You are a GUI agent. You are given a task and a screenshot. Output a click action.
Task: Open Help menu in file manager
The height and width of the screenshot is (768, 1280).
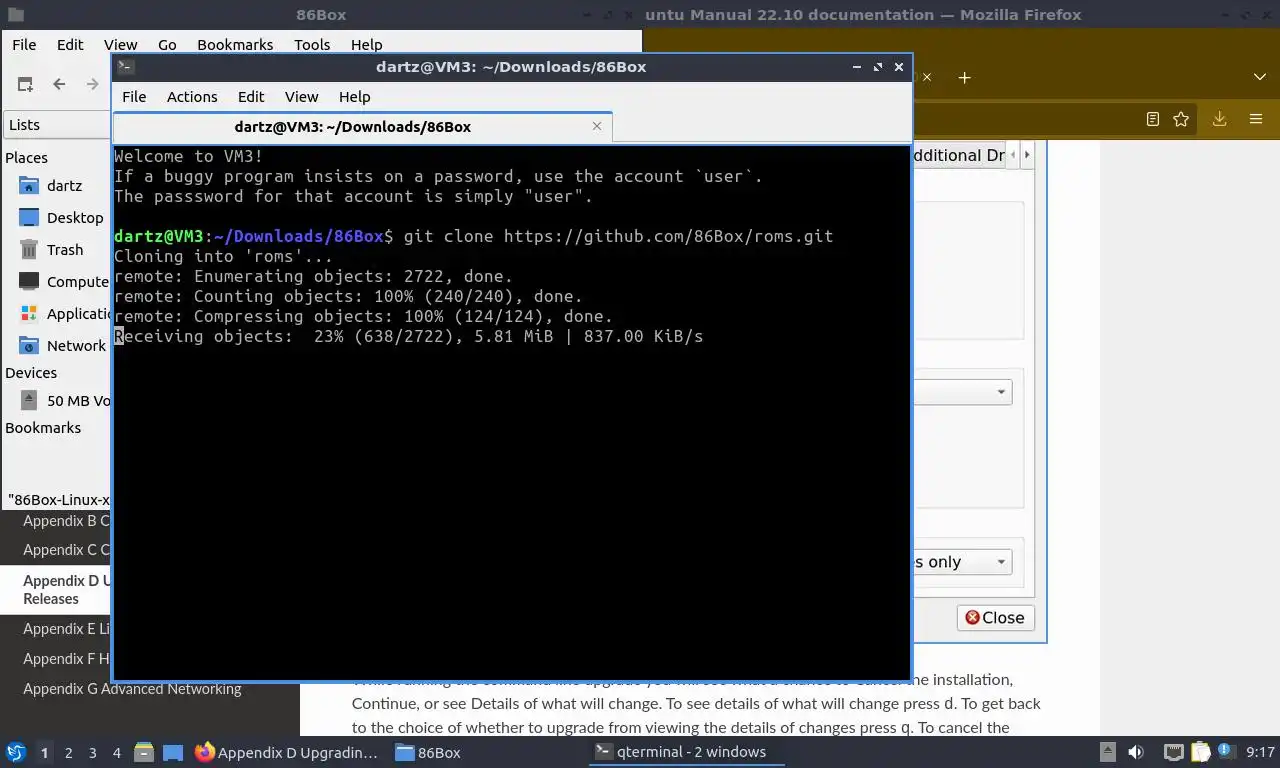366,45
